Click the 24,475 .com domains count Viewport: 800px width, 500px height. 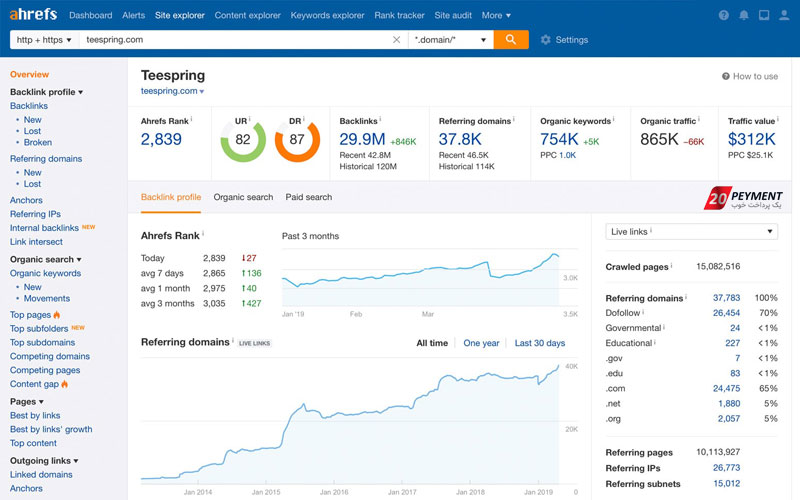point(727,388)
